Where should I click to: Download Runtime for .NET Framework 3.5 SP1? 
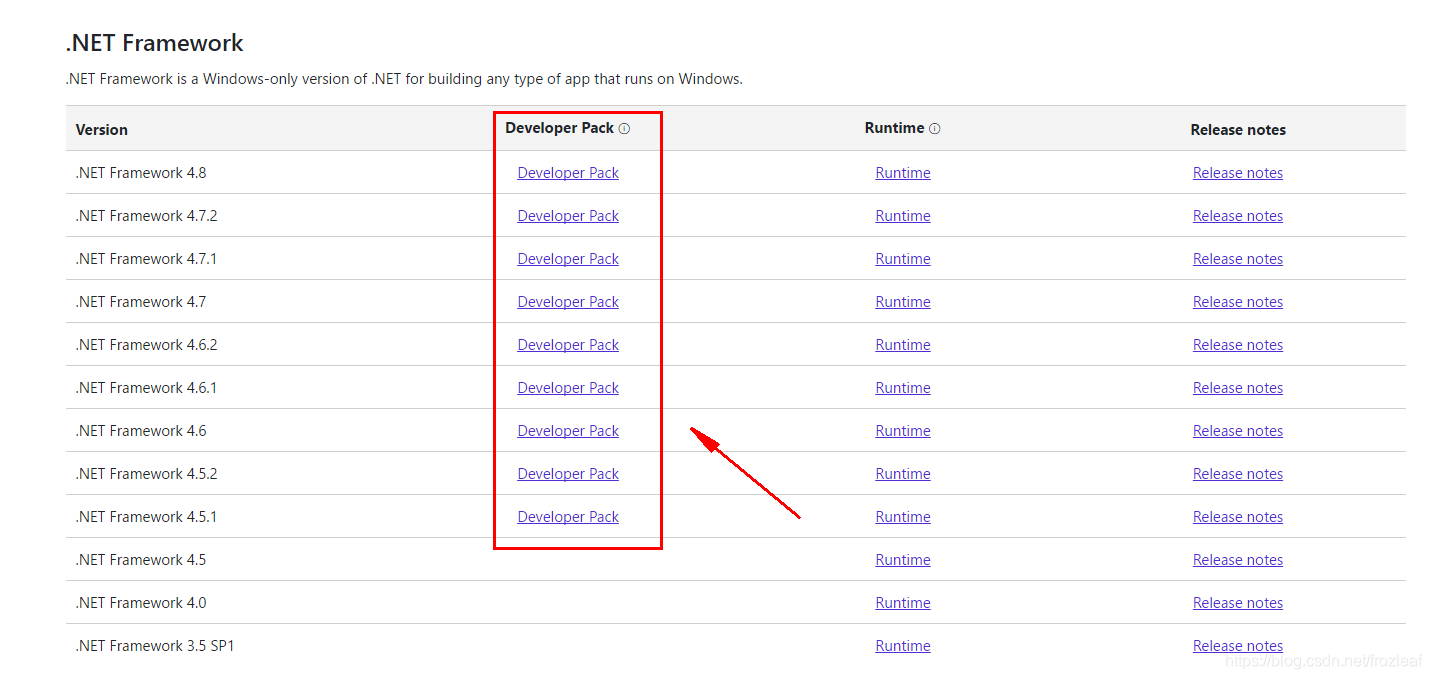coord(903,646)
